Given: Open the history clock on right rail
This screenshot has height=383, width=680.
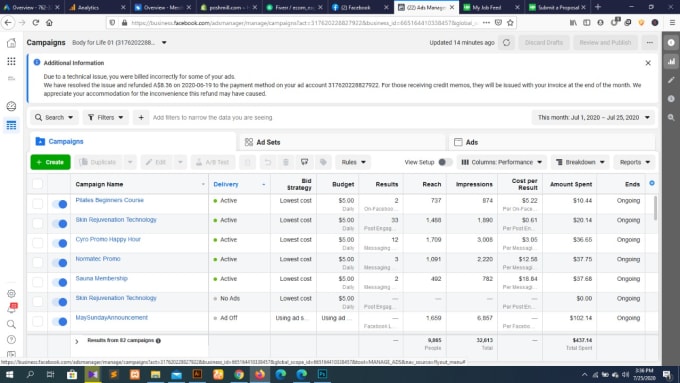Looking at the screenshot, I should tap(671, 98).
